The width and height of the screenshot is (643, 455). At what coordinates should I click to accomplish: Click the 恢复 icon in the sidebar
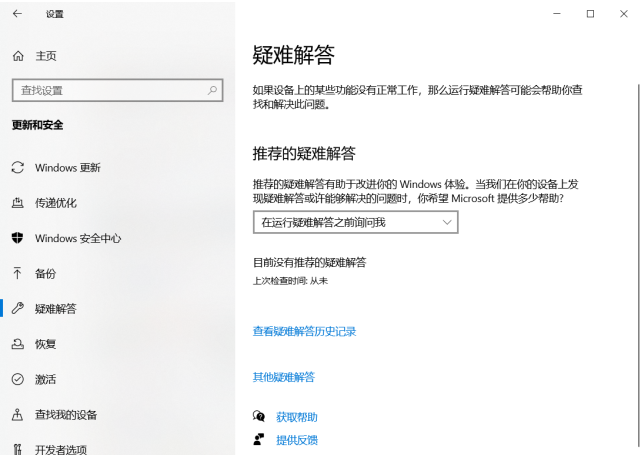tap(18, 344)
